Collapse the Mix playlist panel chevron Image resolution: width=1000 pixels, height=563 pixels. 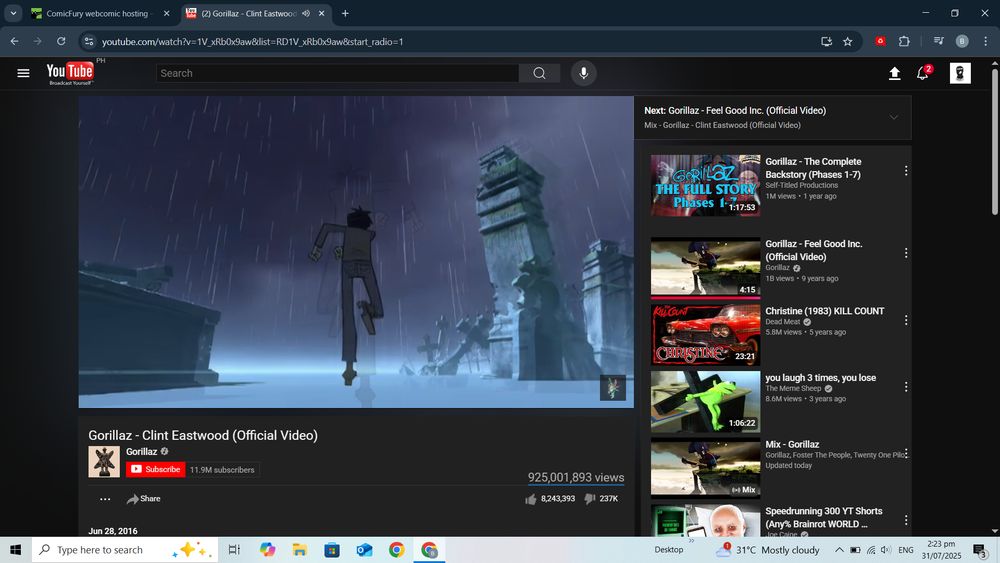[894, 117]
